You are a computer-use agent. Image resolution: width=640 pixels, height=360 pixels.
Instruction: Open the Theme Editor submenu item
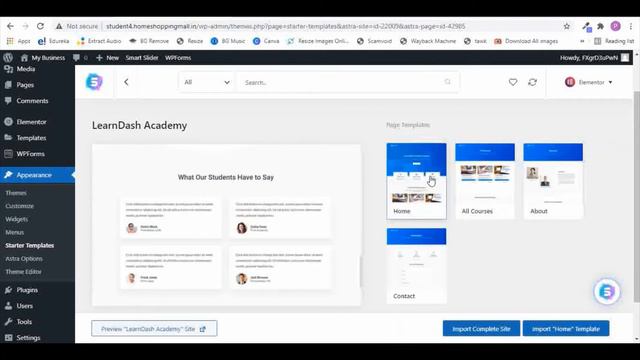click(x=23, y=271)
